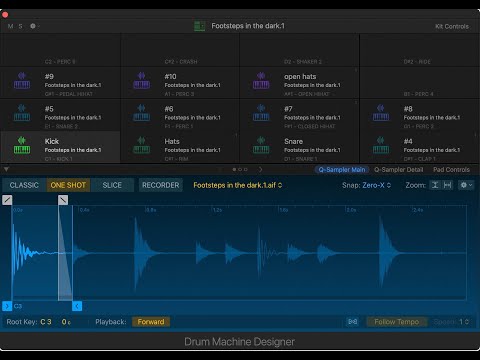Close the Drum Machine Designer window
This screenshot has width=480, height=360.
click(5, 15)
